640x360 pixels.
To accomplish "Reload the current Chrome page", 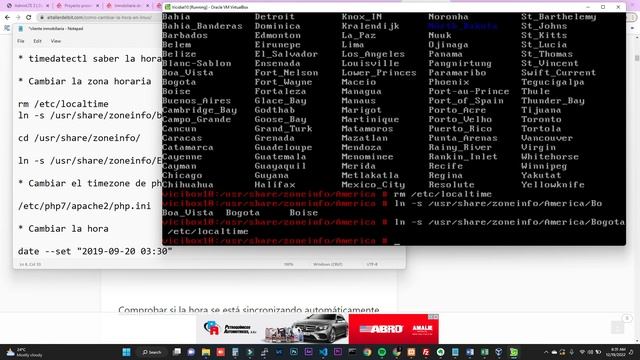I will coord(29,18).
